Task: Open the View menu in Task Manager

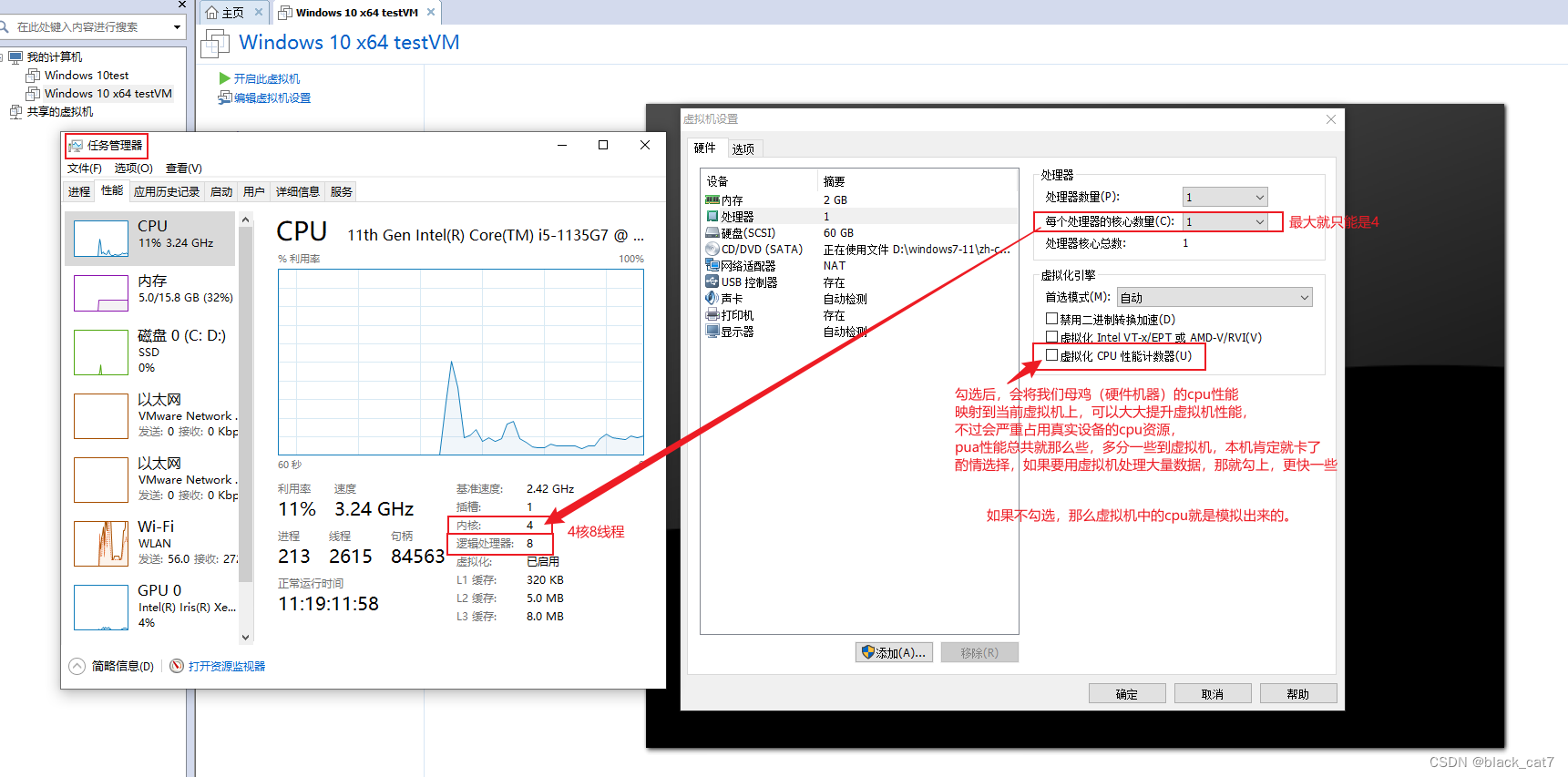Action: (x=183, y=169)
